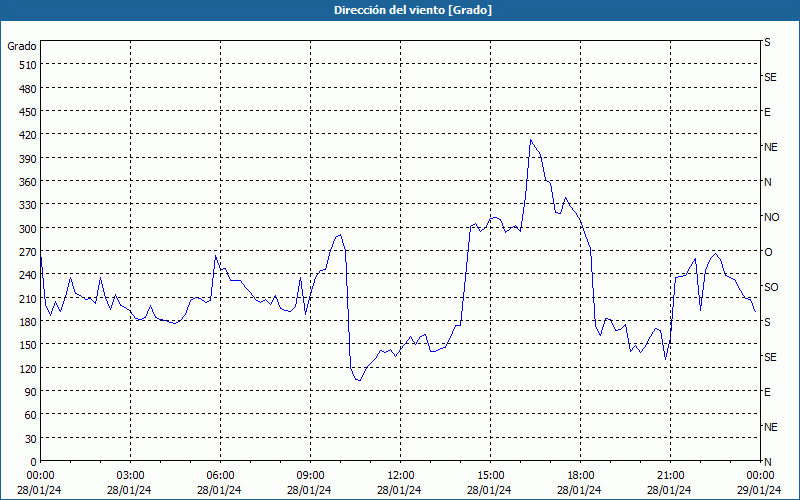
Task: Click the 90 y-axis value
Action: coord(31,392)
